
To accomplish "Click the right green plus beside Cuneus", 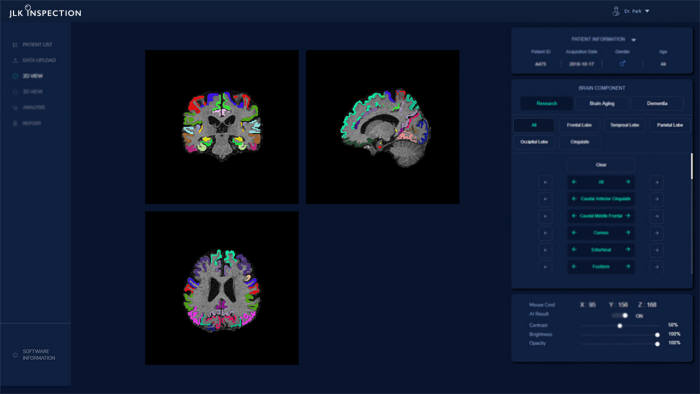I will click(x=628, y=233).
